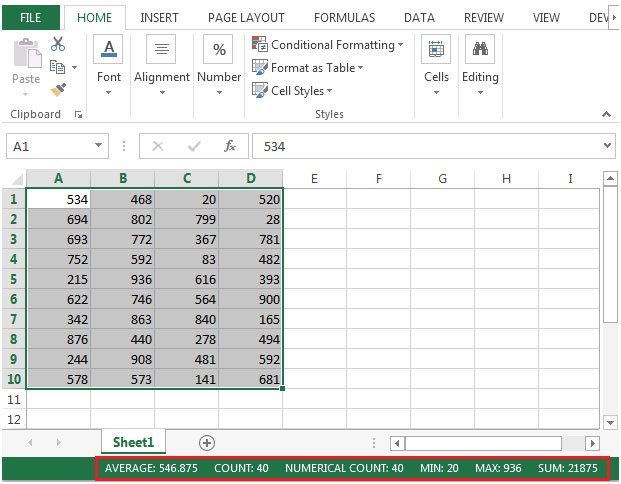621x484 pixels.
Task: Open the Cell Styles menu
Action: (x=292, y=91)
